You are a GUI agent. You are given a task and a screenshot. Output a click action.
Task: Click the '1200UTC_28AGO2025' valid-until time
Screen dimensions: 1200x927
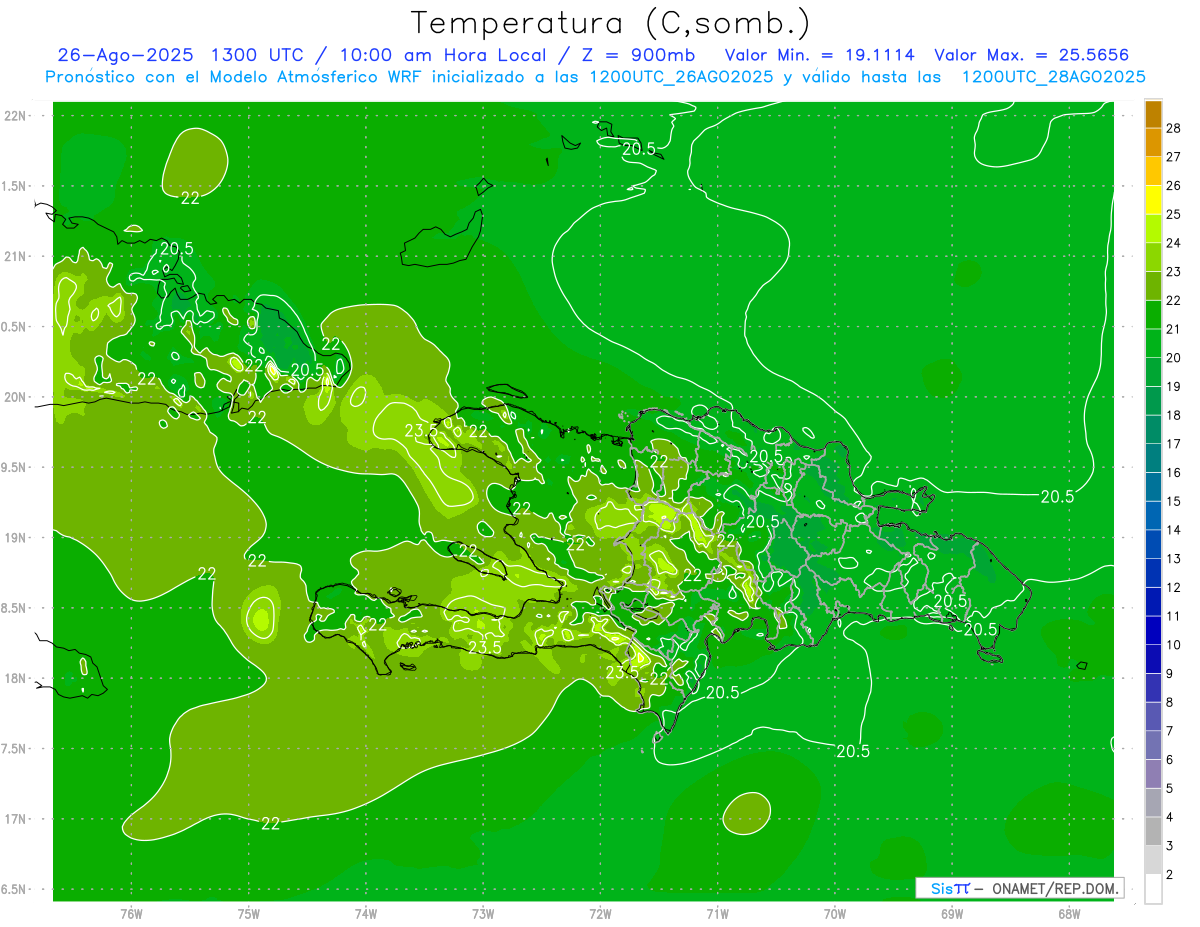pos(1053,77)
